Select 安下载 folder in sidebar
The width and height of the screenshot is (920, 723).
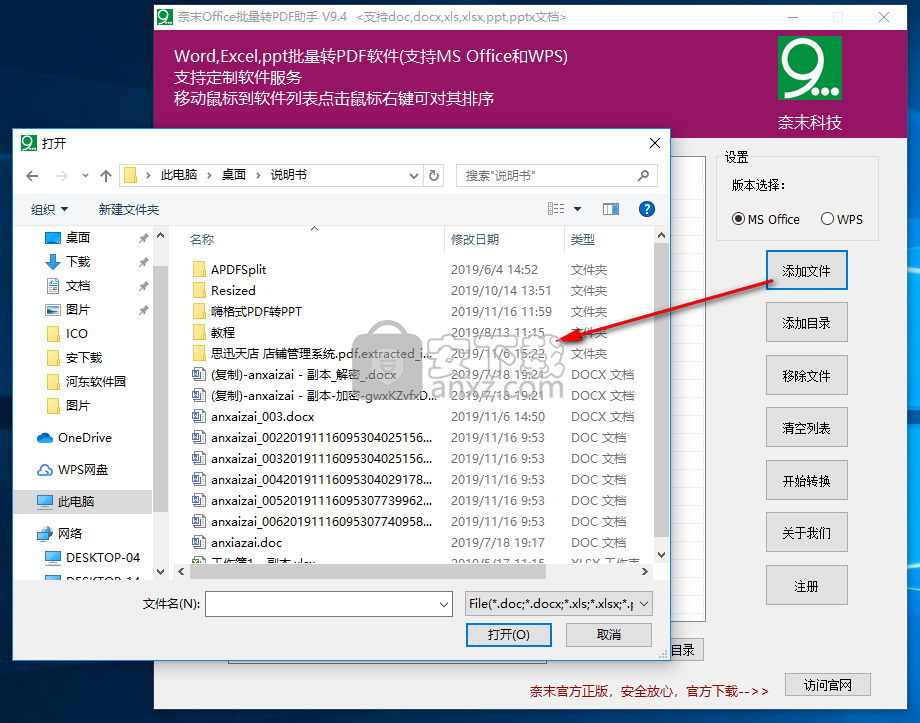83,358
